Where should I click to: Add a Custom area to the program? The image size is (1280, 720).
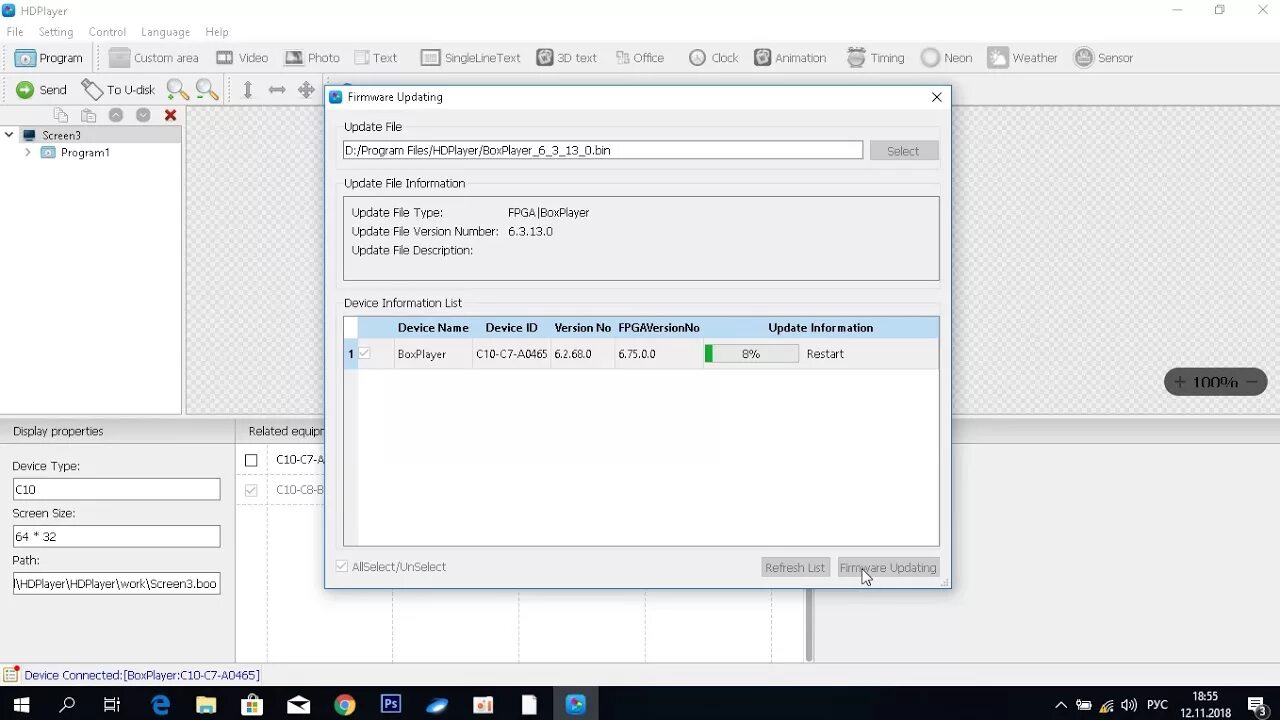click(154, 58)
